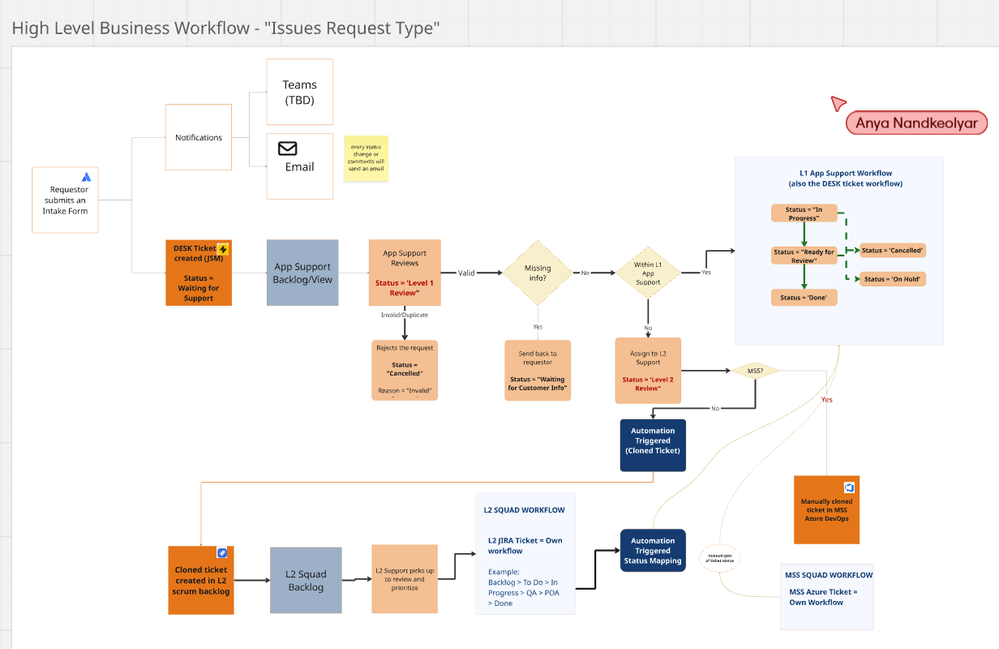Image resolution: width=999 pixels, height=649 pixels.
Task: Click the High Level Business Workflow frame title
Action: (x=226, y=29)
